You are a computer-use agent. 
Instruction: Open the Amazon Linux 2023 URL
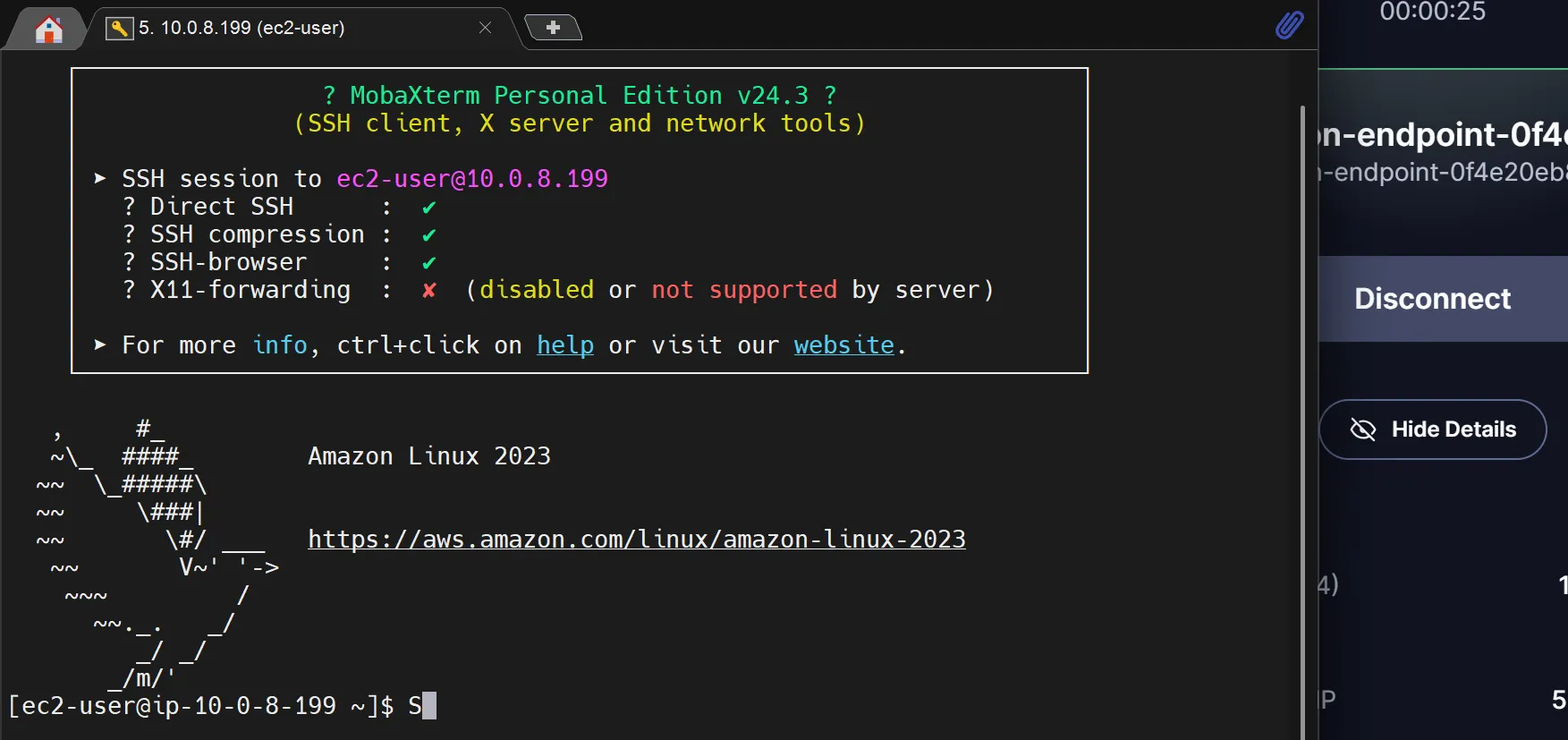637,540
